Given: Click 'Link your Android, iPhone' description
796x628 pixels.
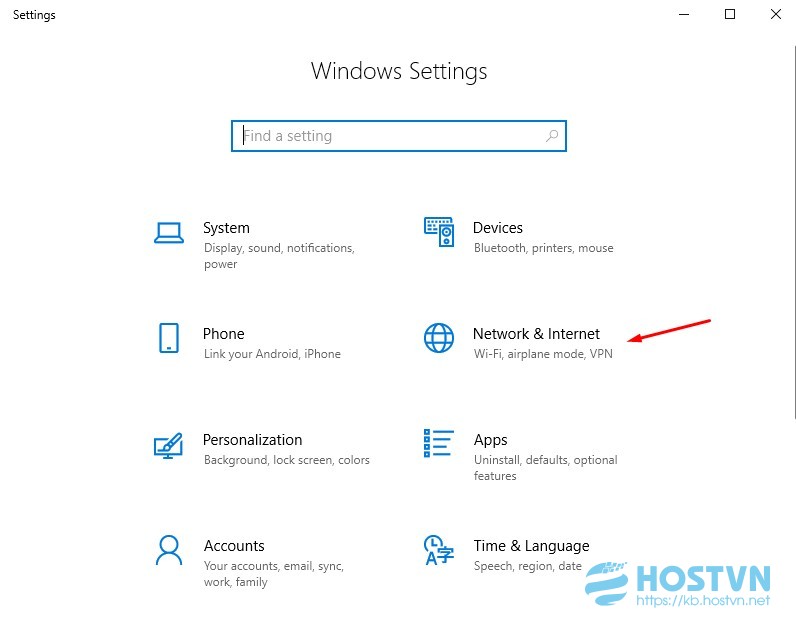Looking at the screenshot, I should coord(272,354).
